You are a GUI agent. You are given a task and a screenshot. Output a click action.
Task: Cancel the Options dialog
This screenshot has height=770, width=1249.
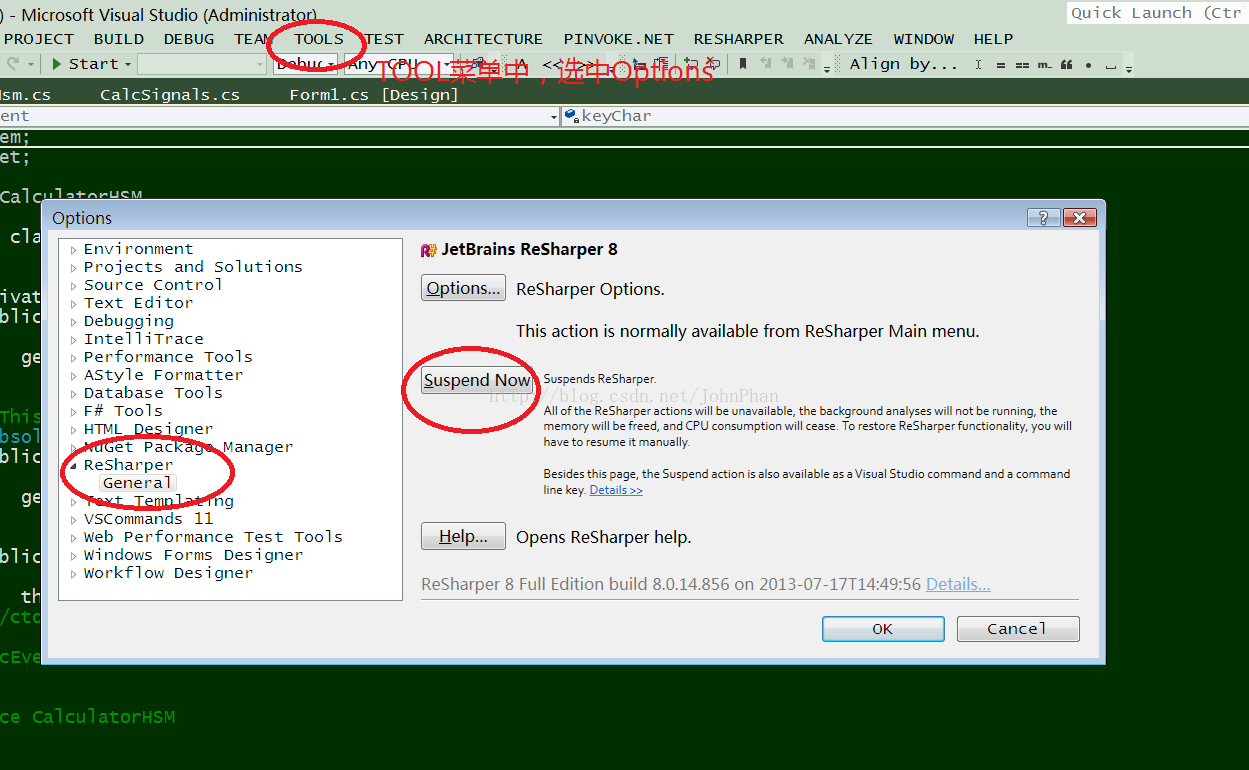tap(1018, 629)
